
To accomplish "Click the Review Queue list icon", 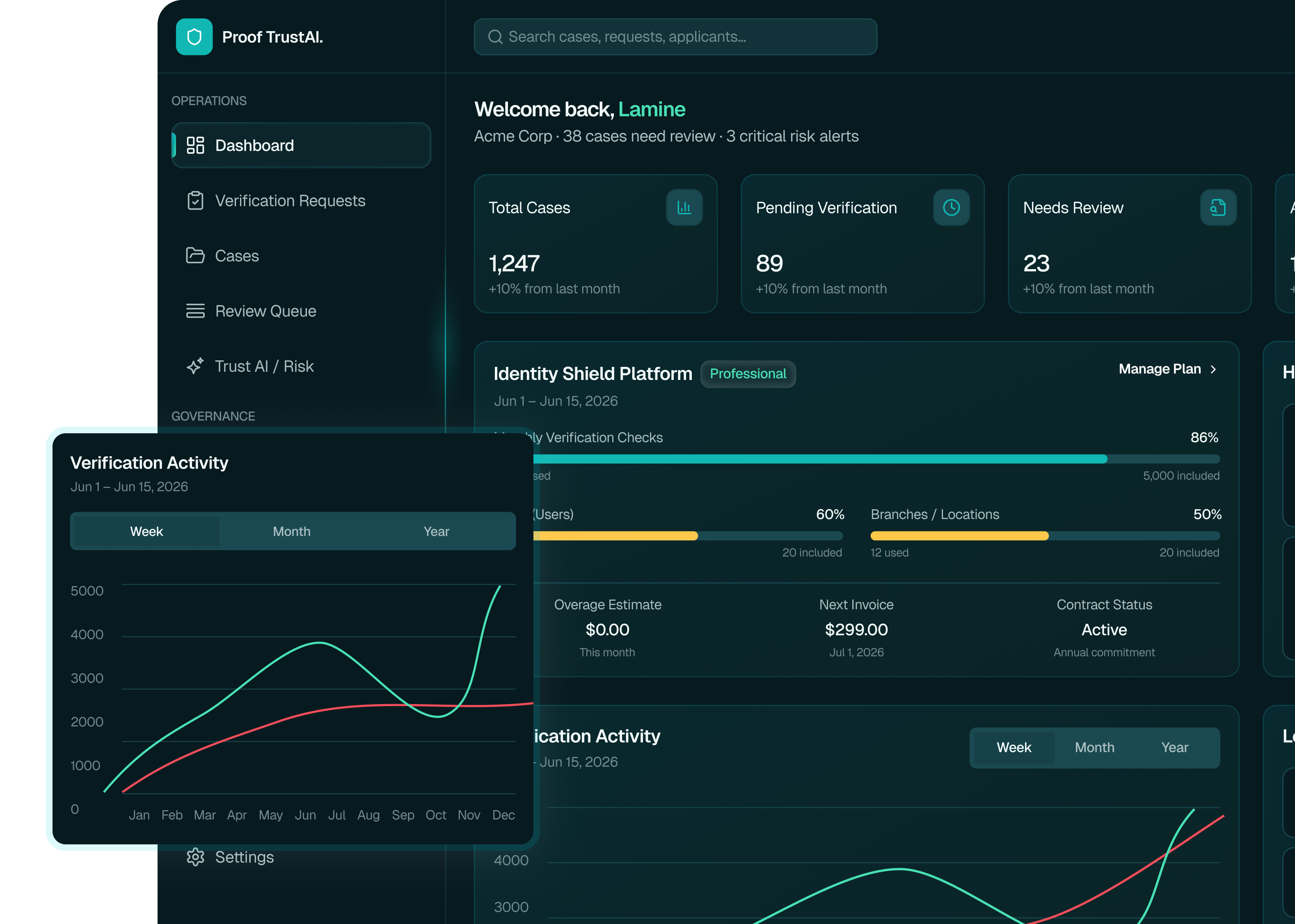I will 195,311.
